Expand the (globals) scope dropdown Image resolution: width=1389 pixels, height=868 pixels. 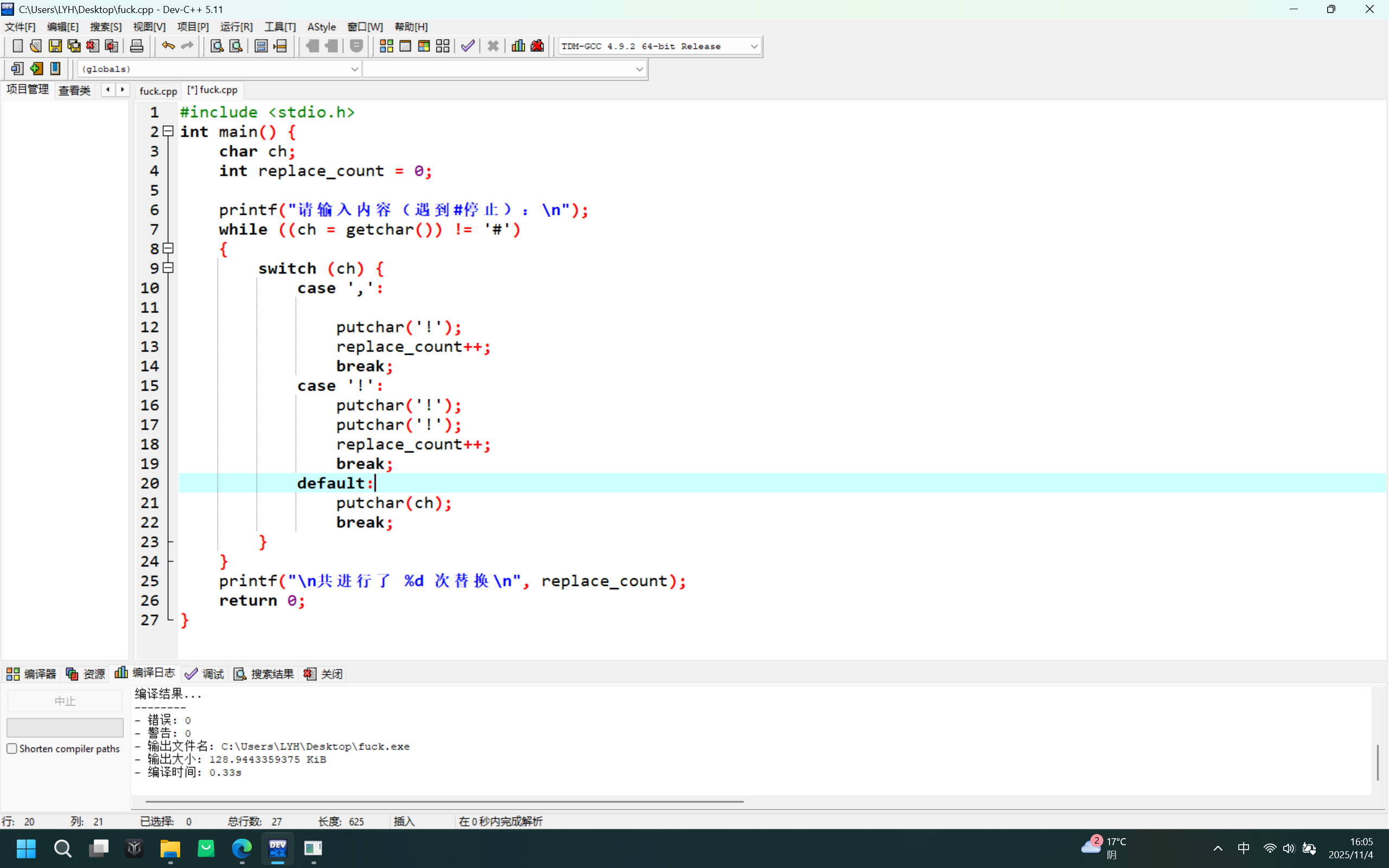[354, 69]
